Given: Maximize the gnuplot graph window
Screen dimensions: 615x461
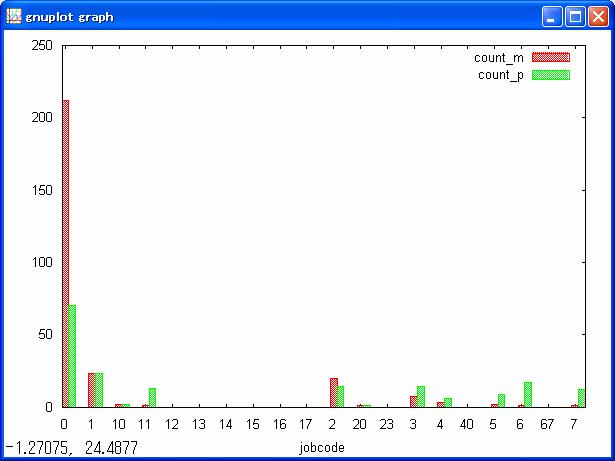Looking at the screenshot, I should (575, 17).
